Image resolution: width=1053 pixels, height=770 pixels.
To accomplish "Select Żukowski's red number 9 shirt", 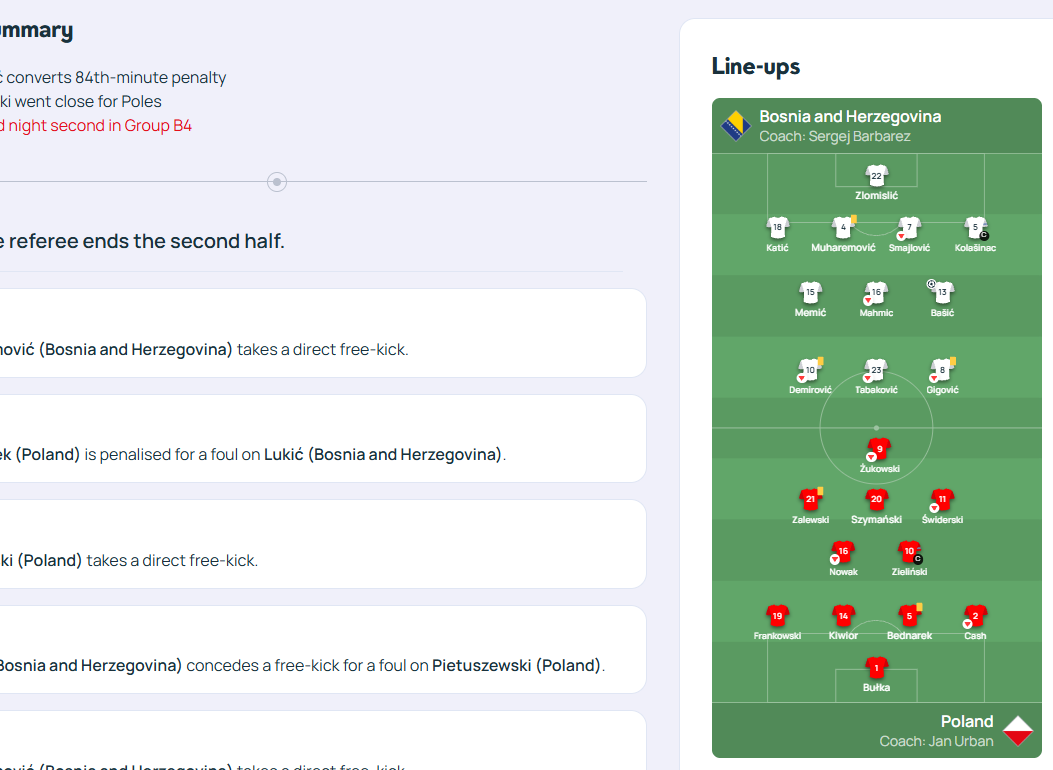I will pyautogui.click(x=879, y=449).
